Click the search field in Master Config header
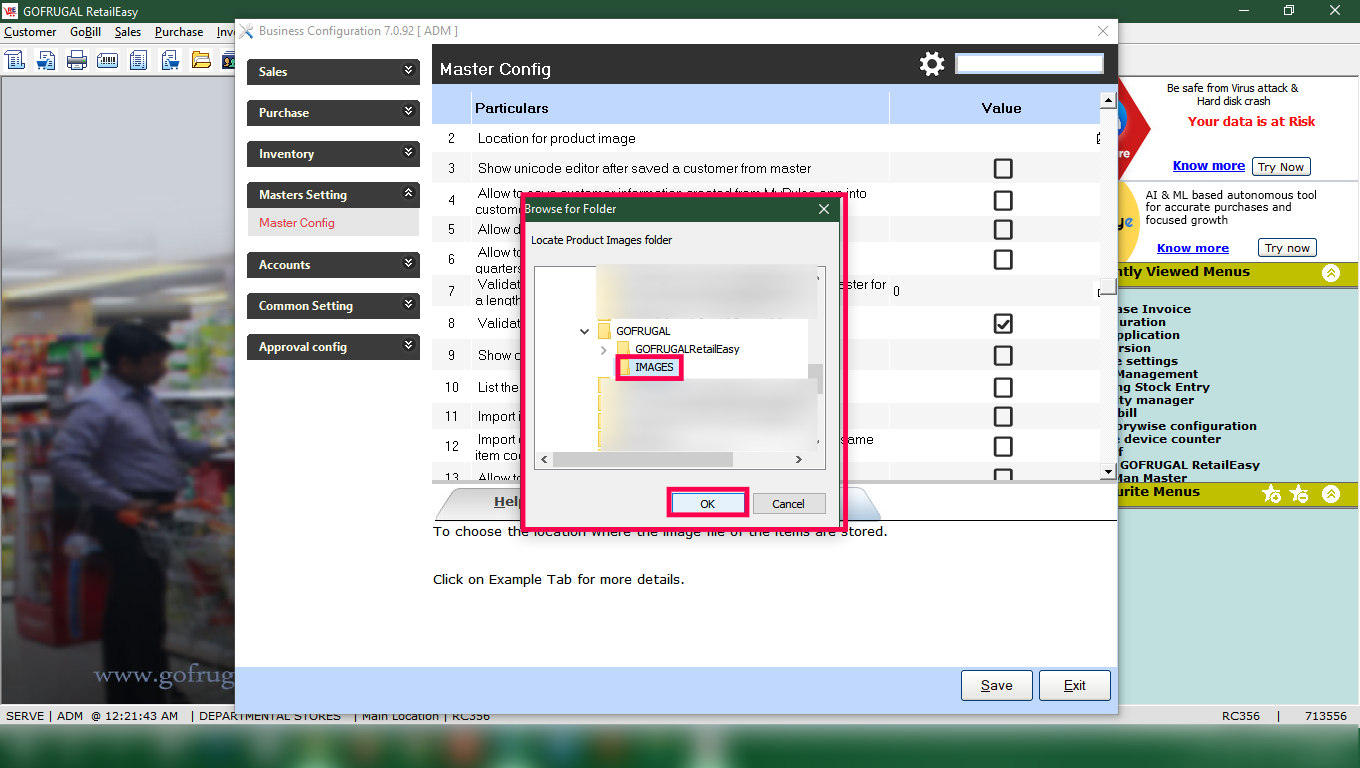 pyautogui.click(x=1030, y=64)
